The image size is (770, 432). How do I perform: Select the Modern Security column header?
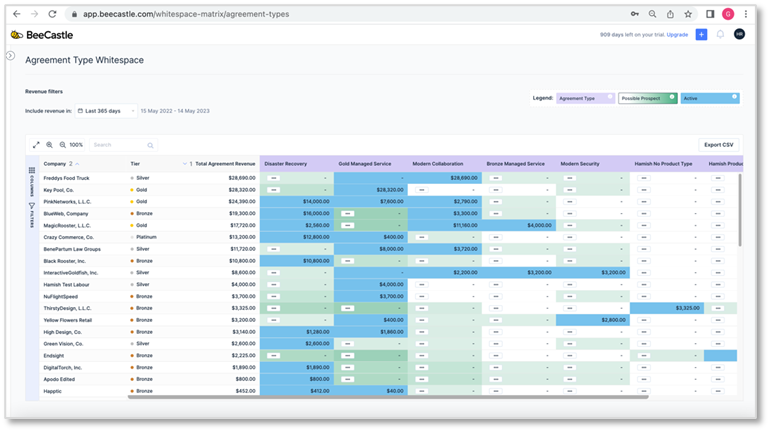pos(579,164)
